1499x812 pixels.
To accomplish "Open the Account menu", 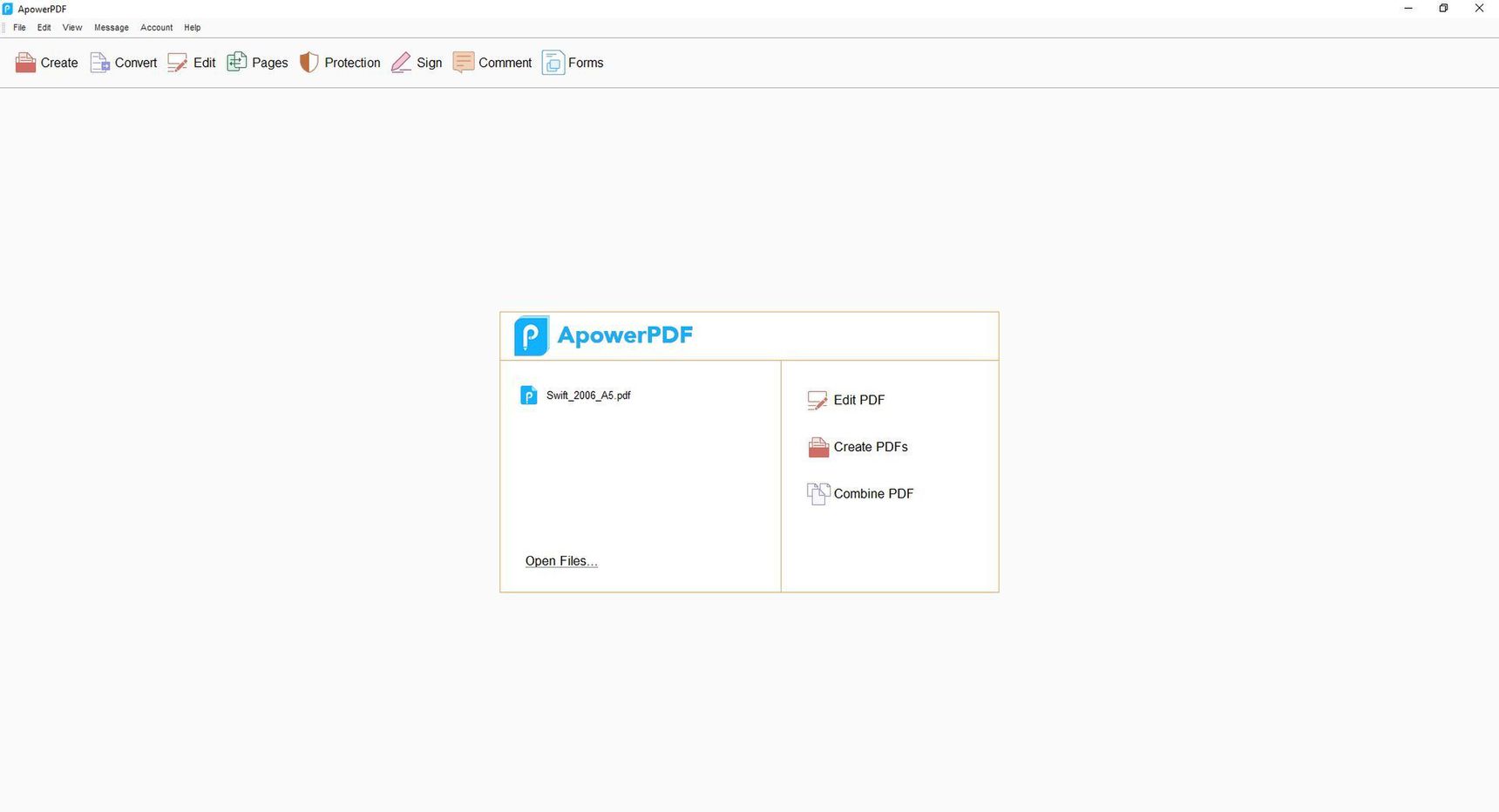I will pyautogui.click(x=157, y=28).
